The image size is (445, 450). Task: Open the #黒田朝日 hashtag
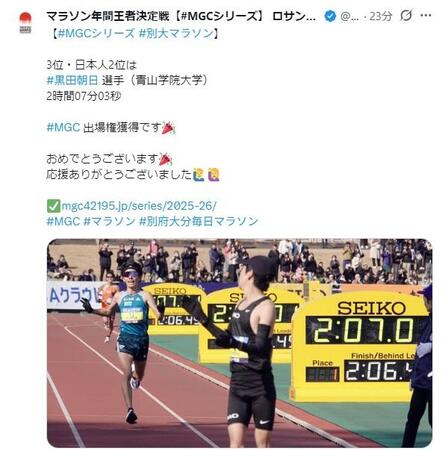pyautogui.click(x=72, y=80)
